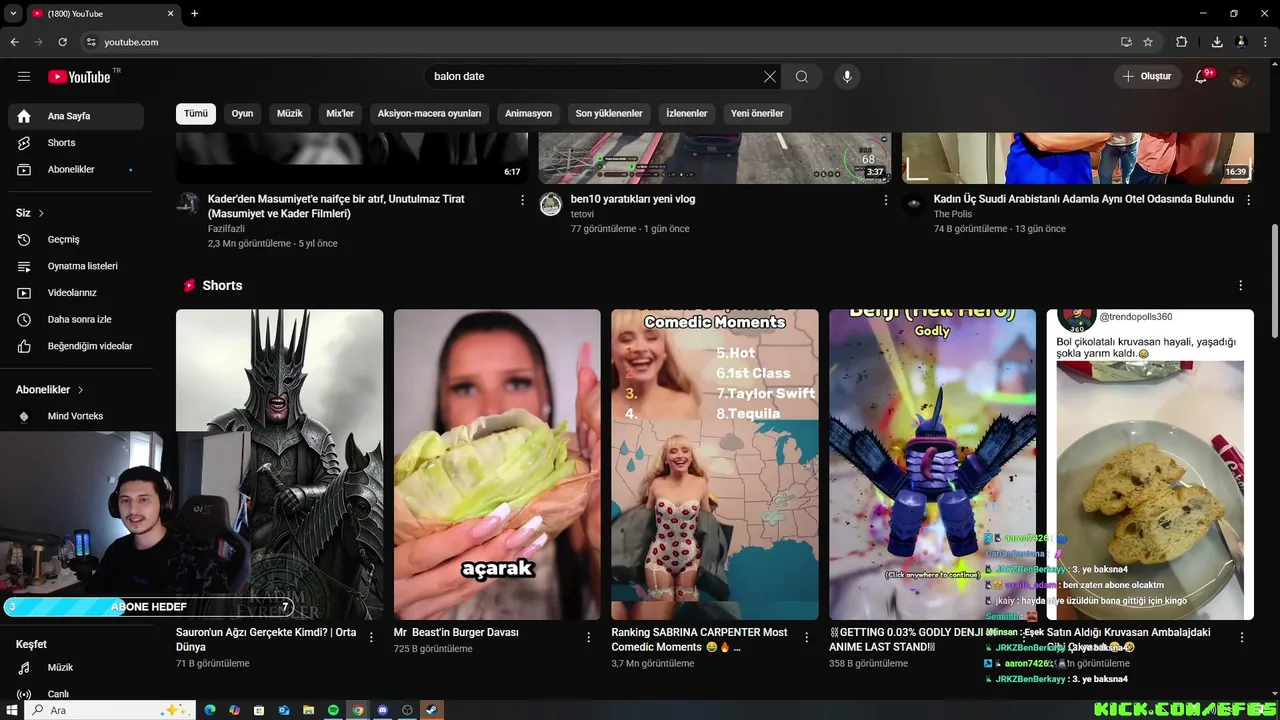Open Fazilfazli channel link
Screen dimensions: 1280x720
tap(226, 229)
